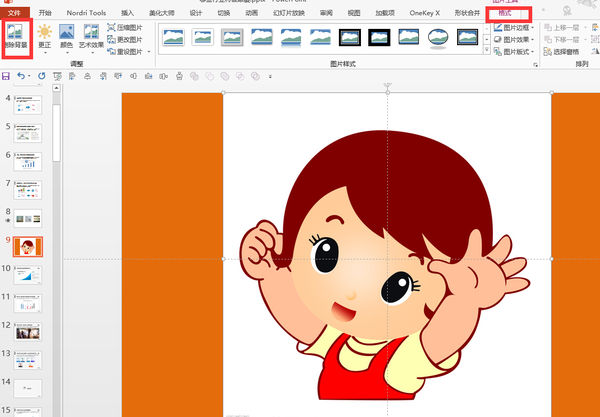Open the File (文件) tab

(x=14, y=13)
